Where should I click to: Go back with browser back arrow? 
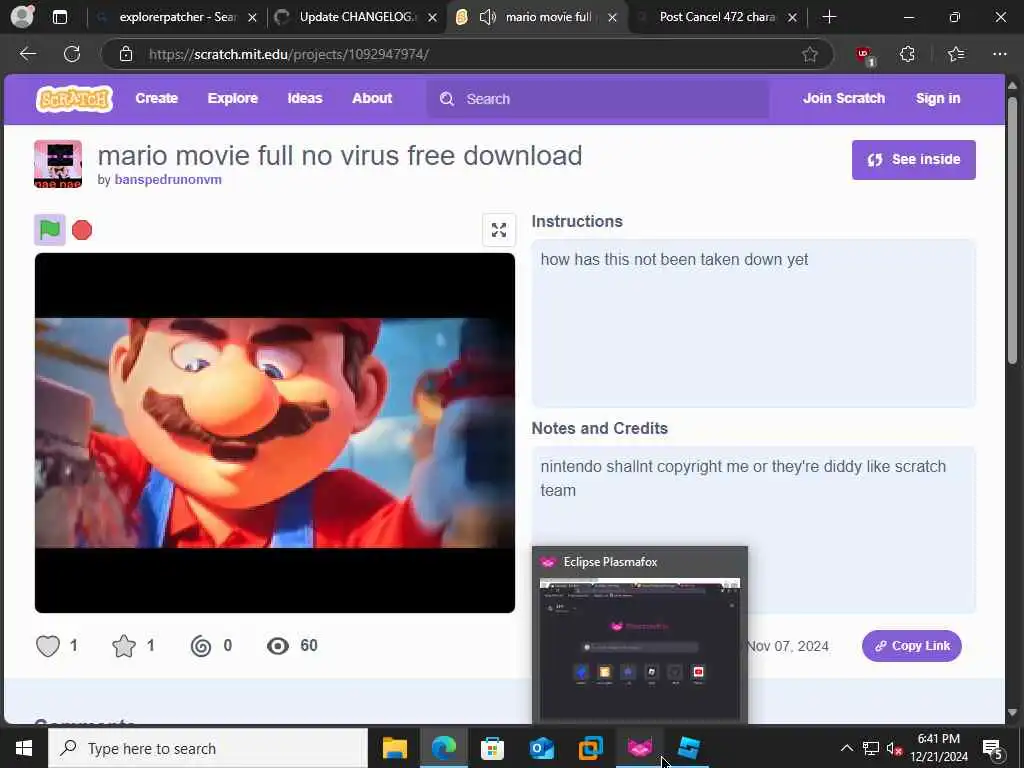(27, 54)
